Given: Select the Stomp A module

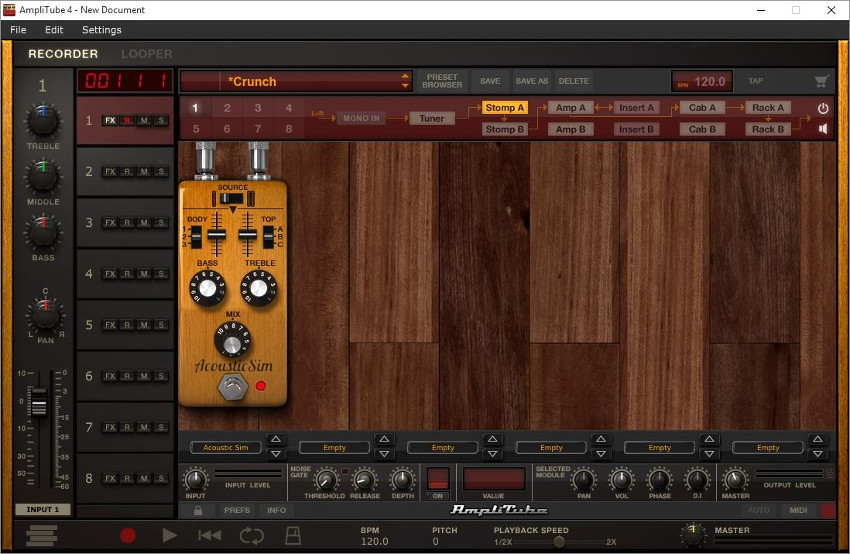Looking at the screenshot, I should click(x=505, y=108).
